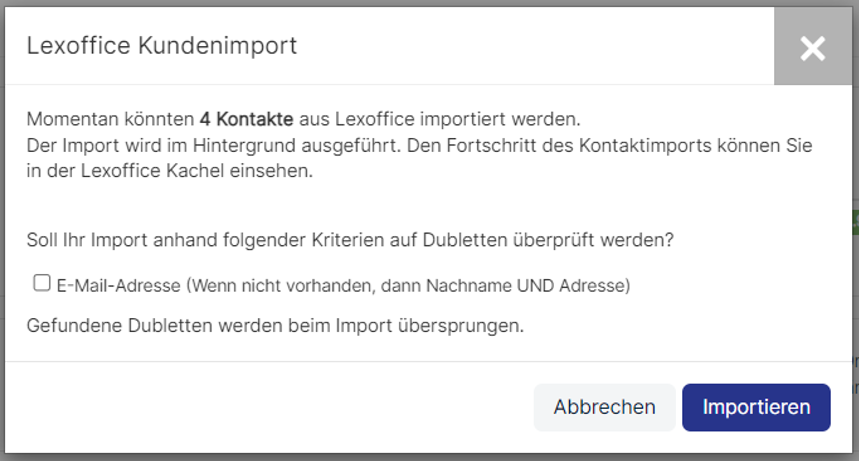Click the Lexoffice Kundenimport dialog title

(162, 45)
